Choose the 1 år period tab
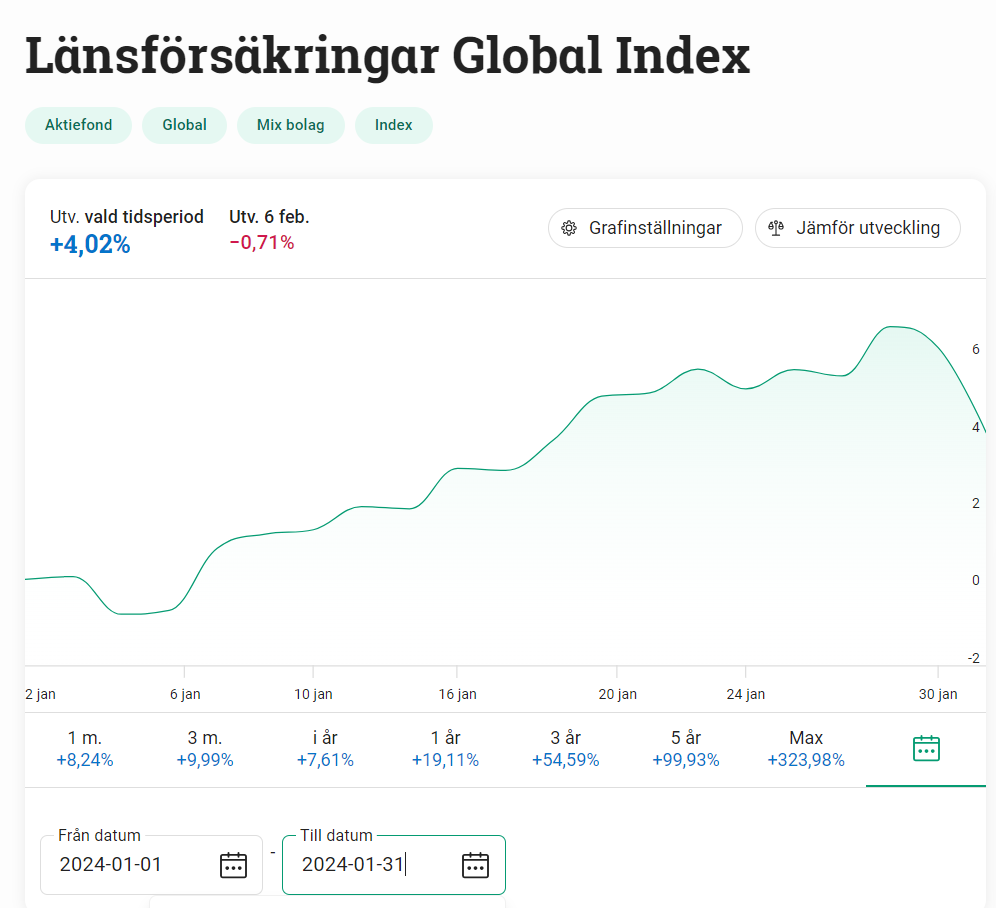This screenshot has height=908, width=996. tap(445, 749)
